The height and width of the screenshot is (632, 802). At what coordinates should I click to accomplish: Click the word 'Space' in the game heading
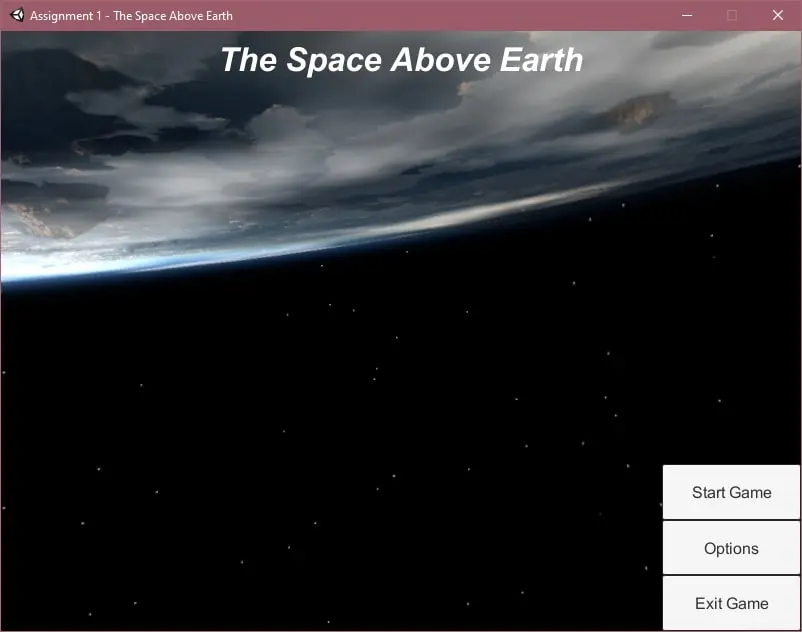[x=335, y=60]
